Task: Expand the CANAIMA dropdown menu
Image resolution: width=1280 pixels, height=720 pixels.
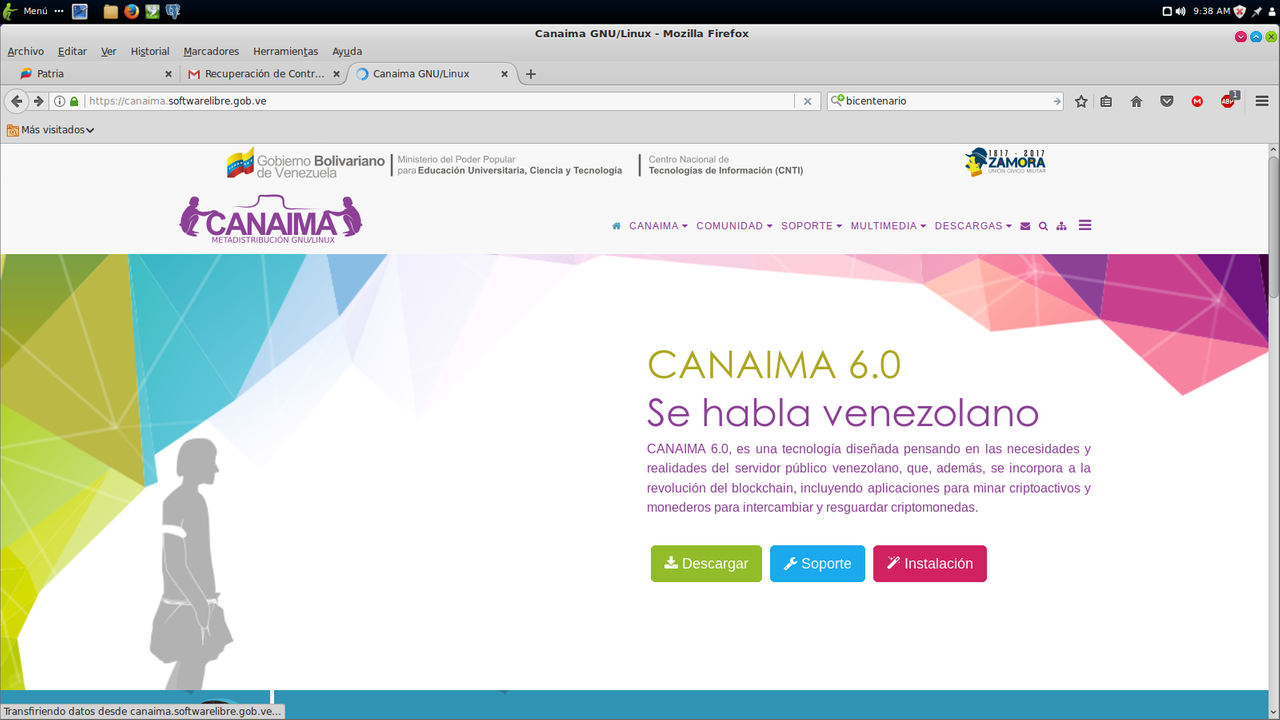Action: [658, 226]
